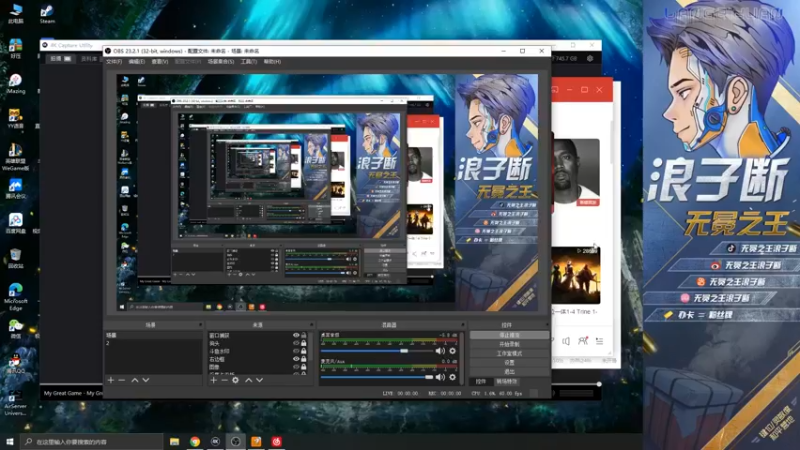Toggle visibility of 斗鱼水印 source

tap(296, 351)
